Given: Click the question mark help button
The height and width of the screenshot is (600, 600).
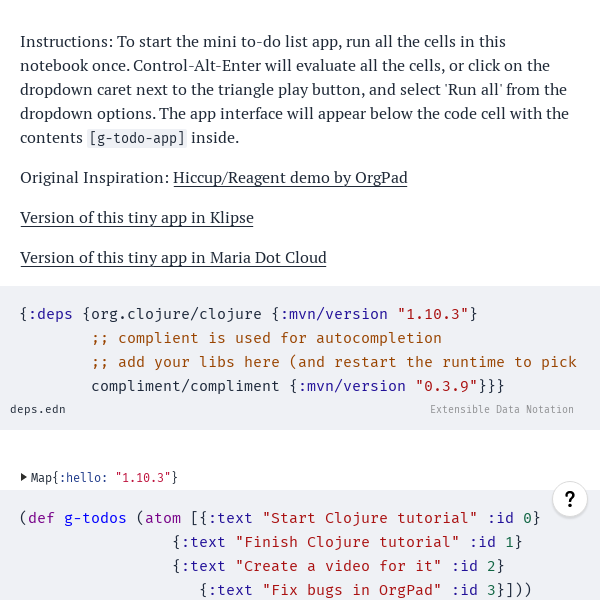Looking at the screenshot, I should [569, 499].
